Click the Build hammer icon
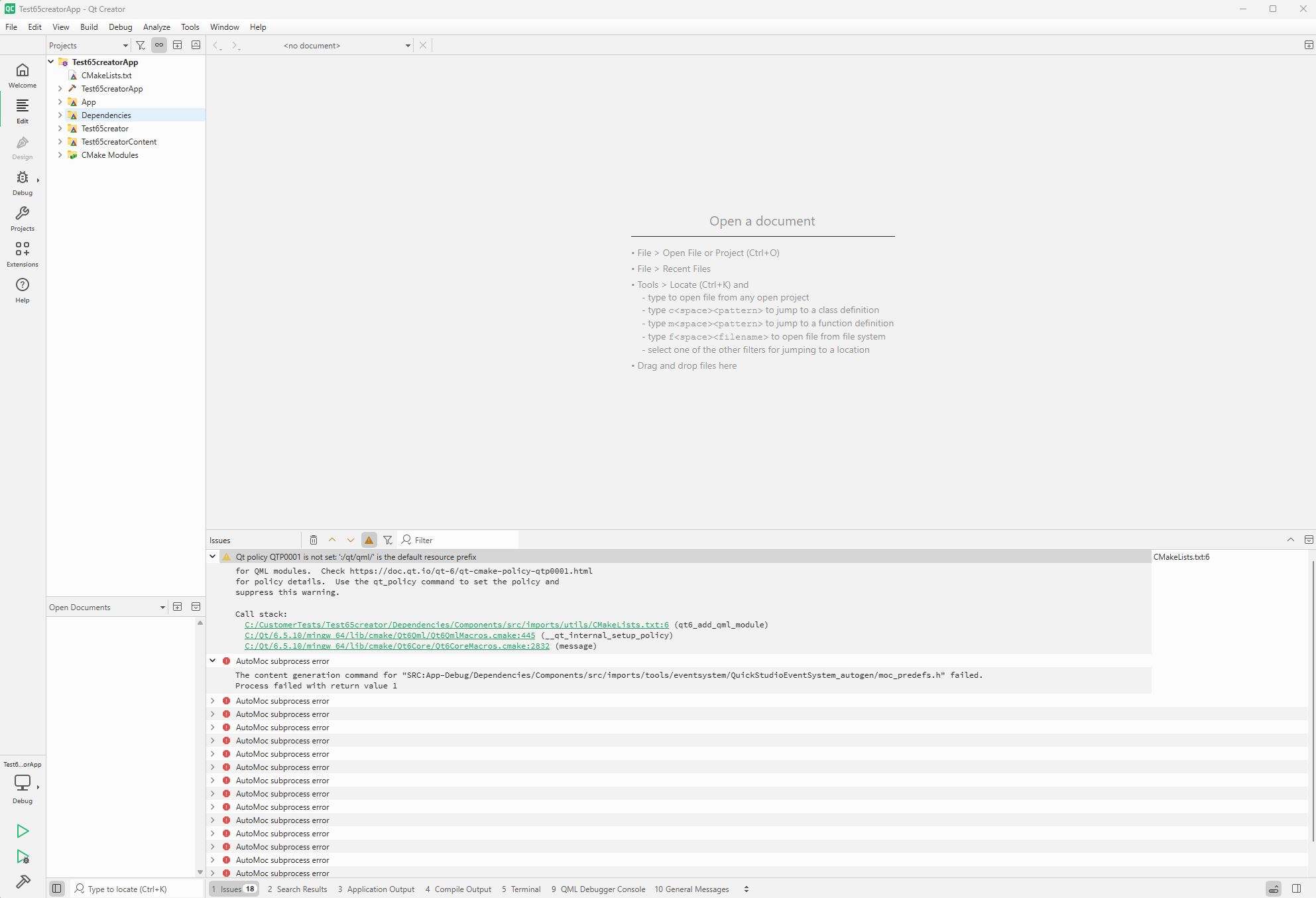 [x=23, y=881]
